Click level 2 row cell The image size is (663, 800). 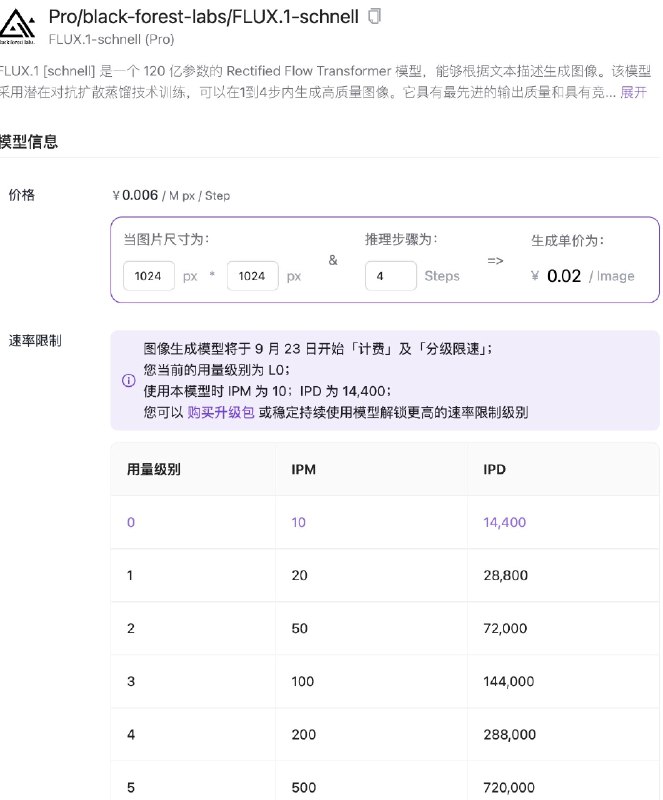tap(131, 629)
